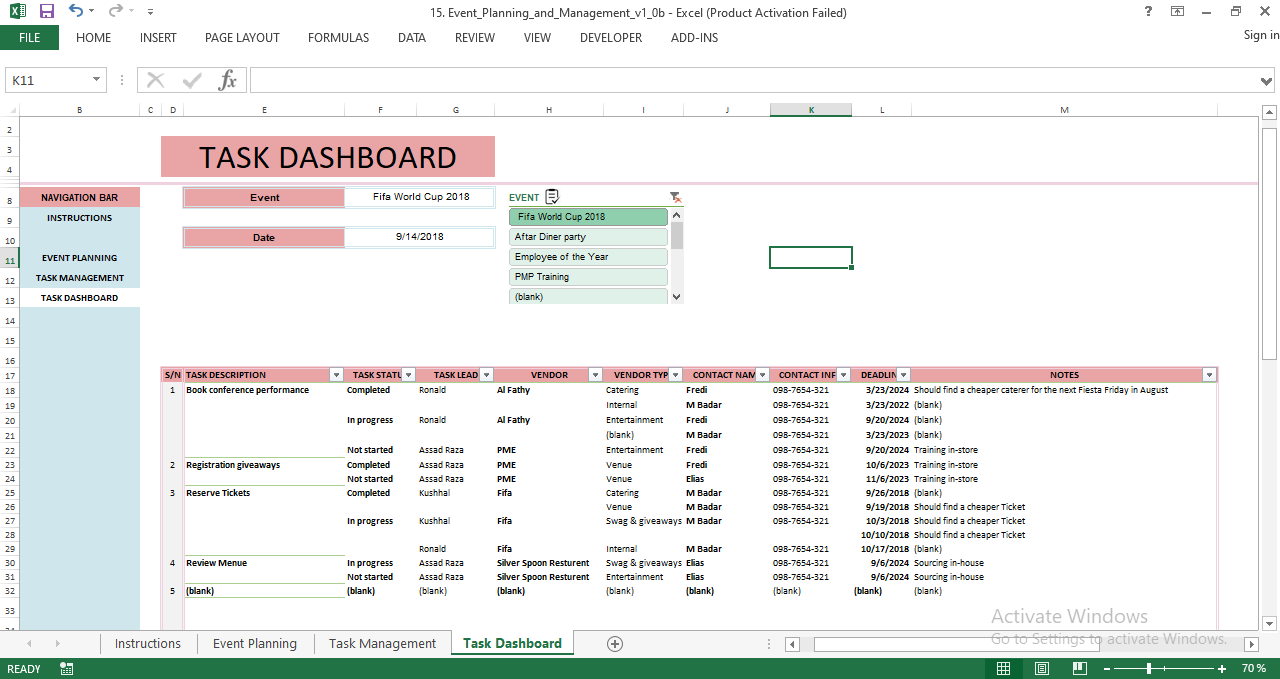Zoom out with minus button
Screen dimensions: 1280x679
(x=1106, y=668)
